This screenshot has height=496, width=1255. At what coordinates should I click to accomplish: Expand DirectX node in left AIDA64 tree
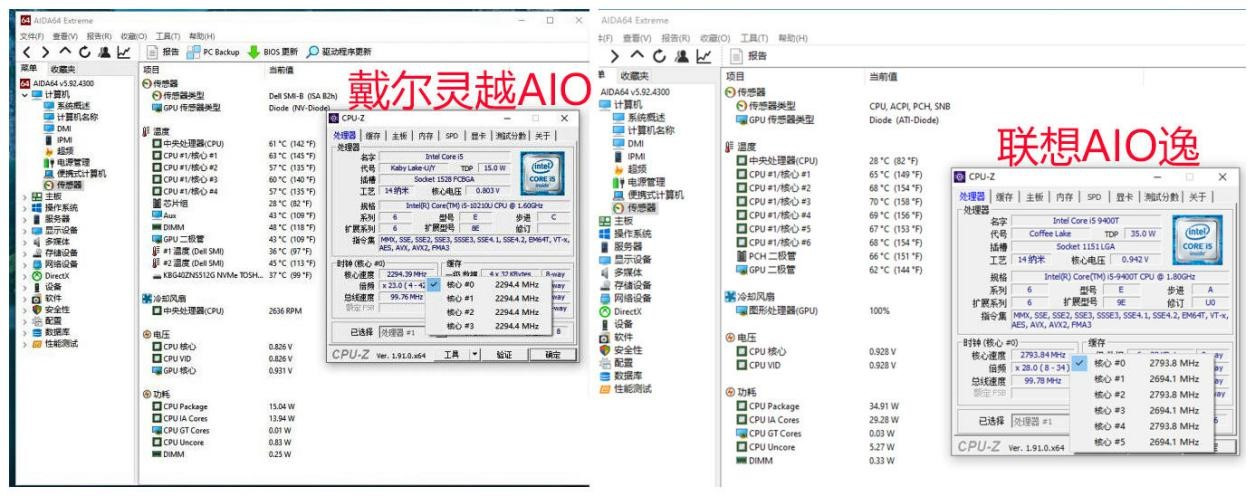click(24, 274)
